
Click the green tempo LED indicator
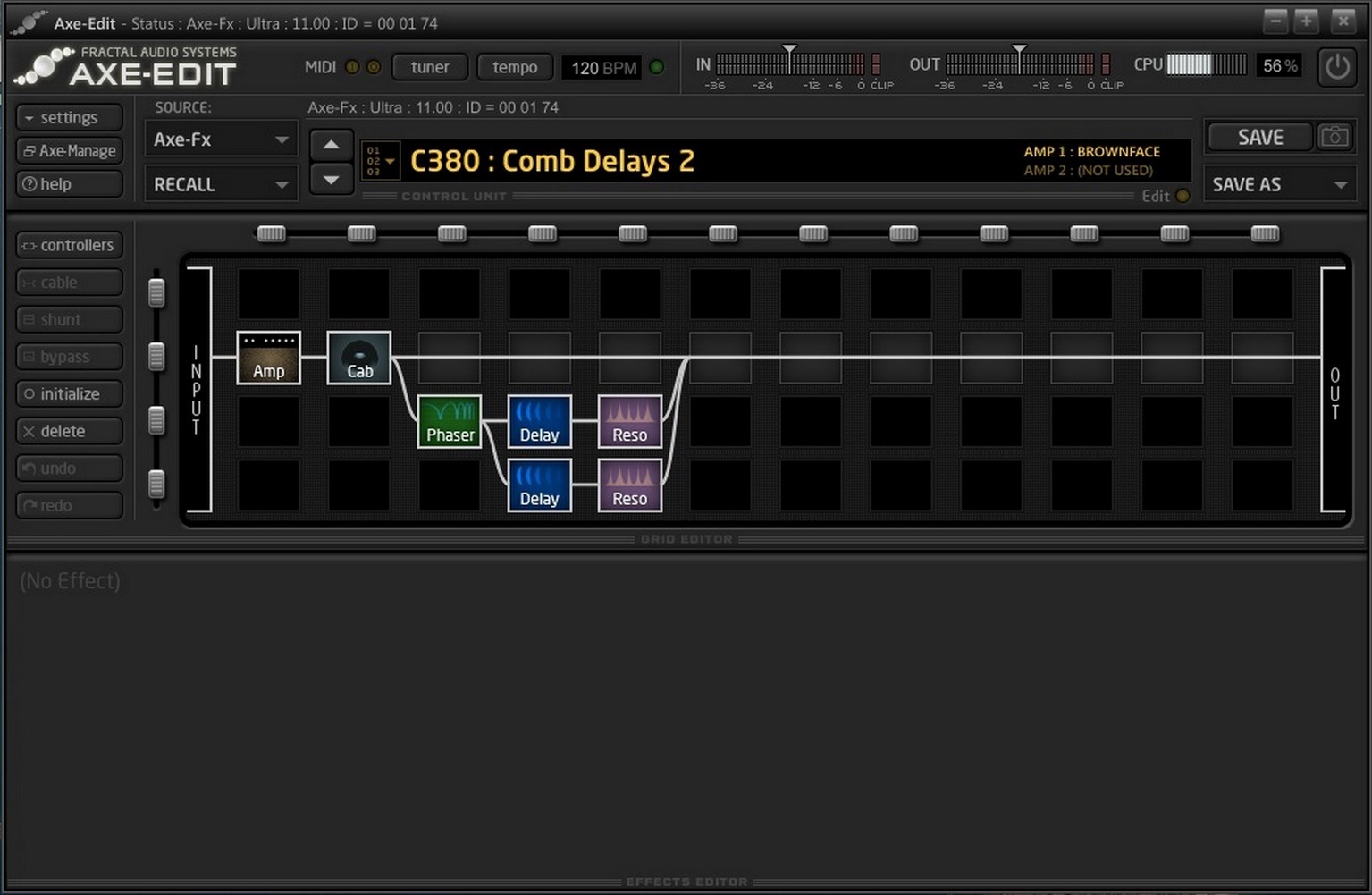coord(657,67)
